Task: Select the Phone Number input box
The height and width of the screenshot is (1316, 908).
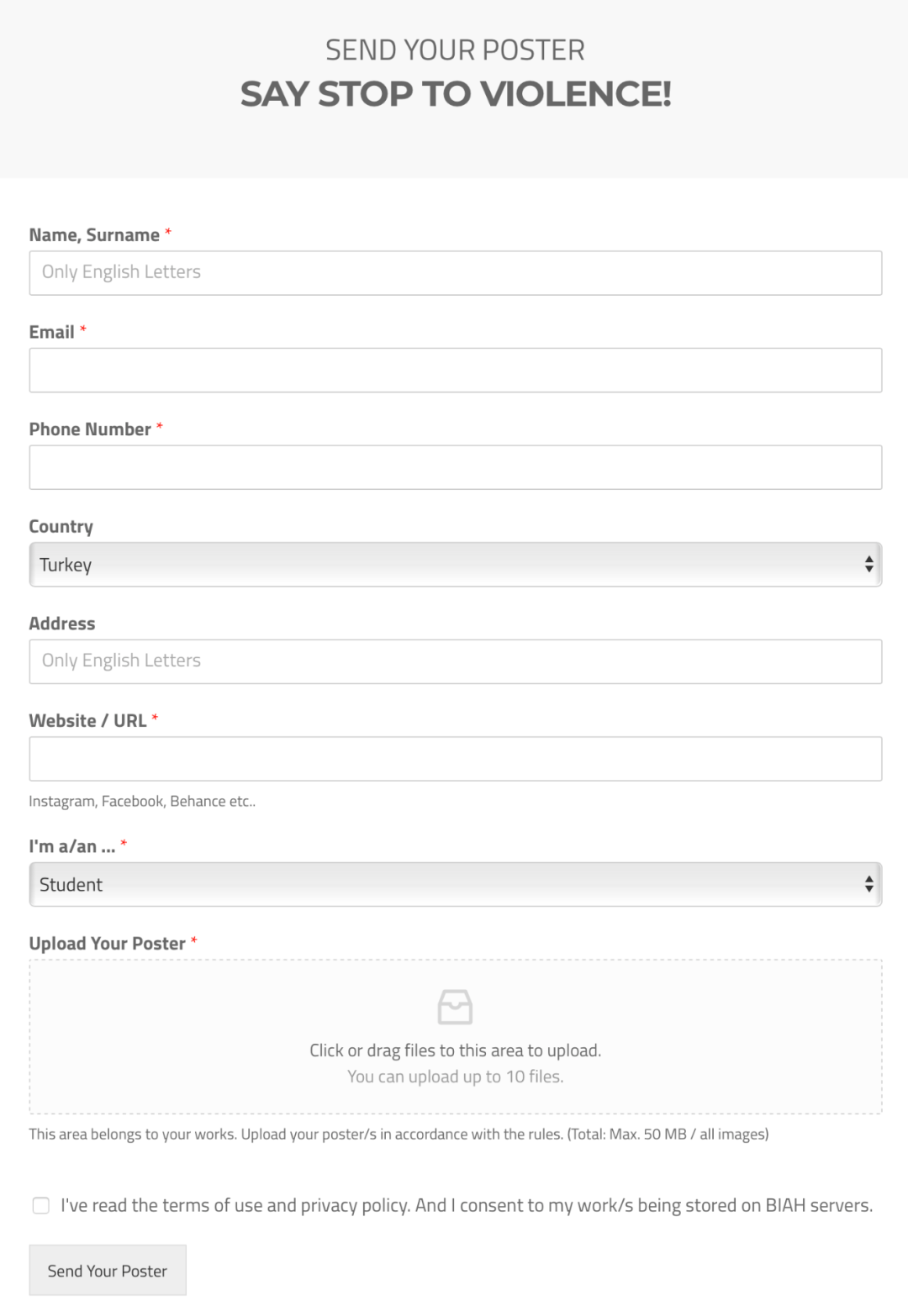Action: [x=455, y=467]
